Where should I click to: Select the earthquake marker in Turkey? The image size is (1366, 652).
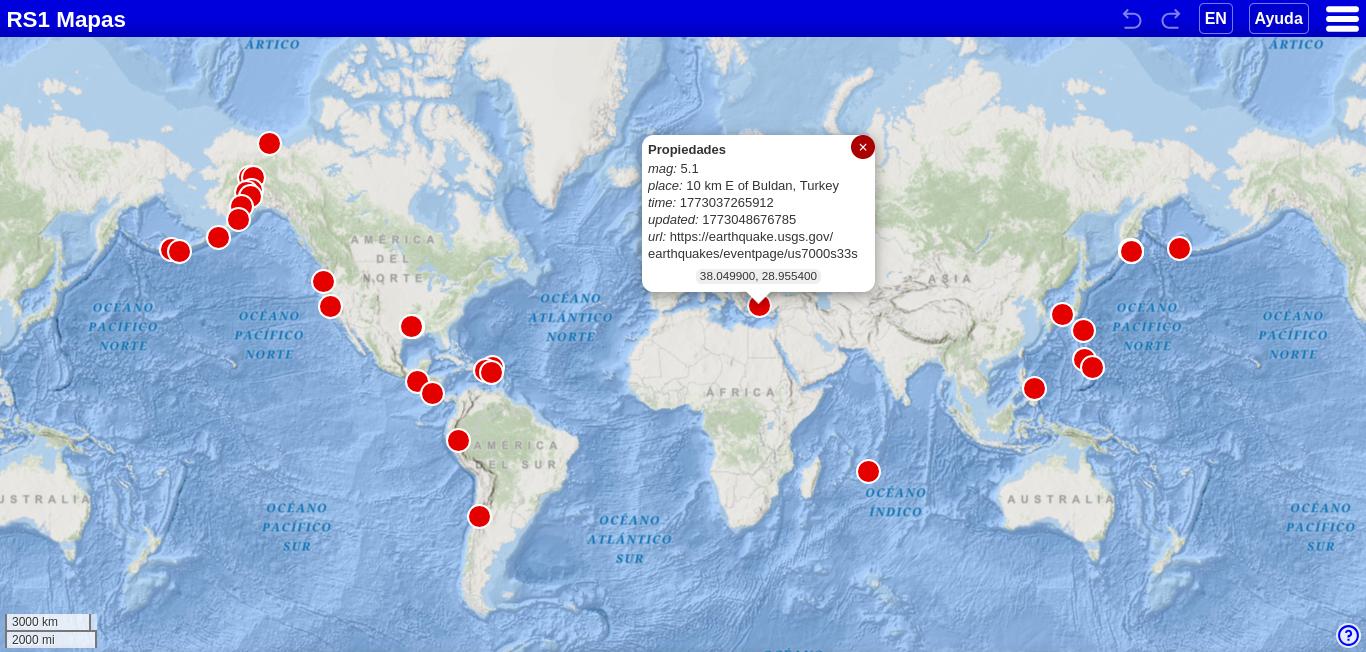pyautogui.click(x=759, y=307)
